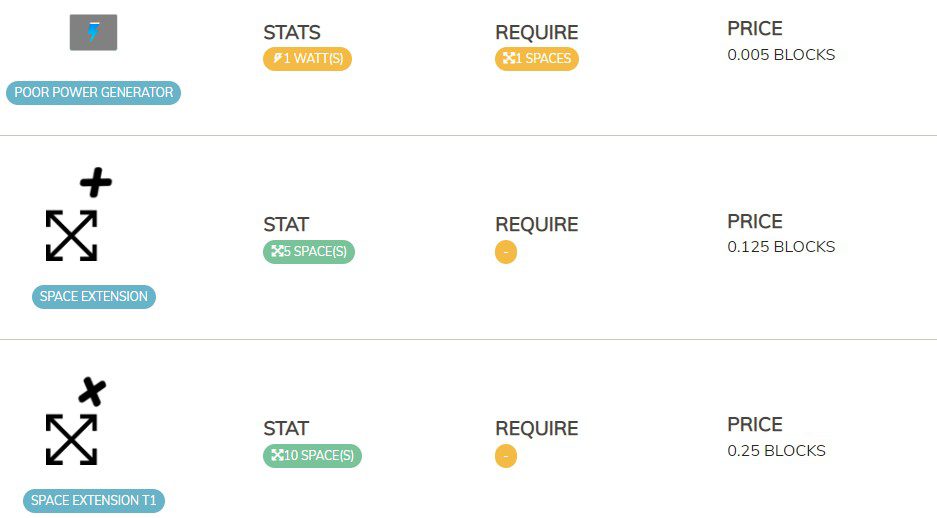Click the 1 Watt(s) stat badge
This screenshot has width=937, height=518.
(x=307, y=59)
